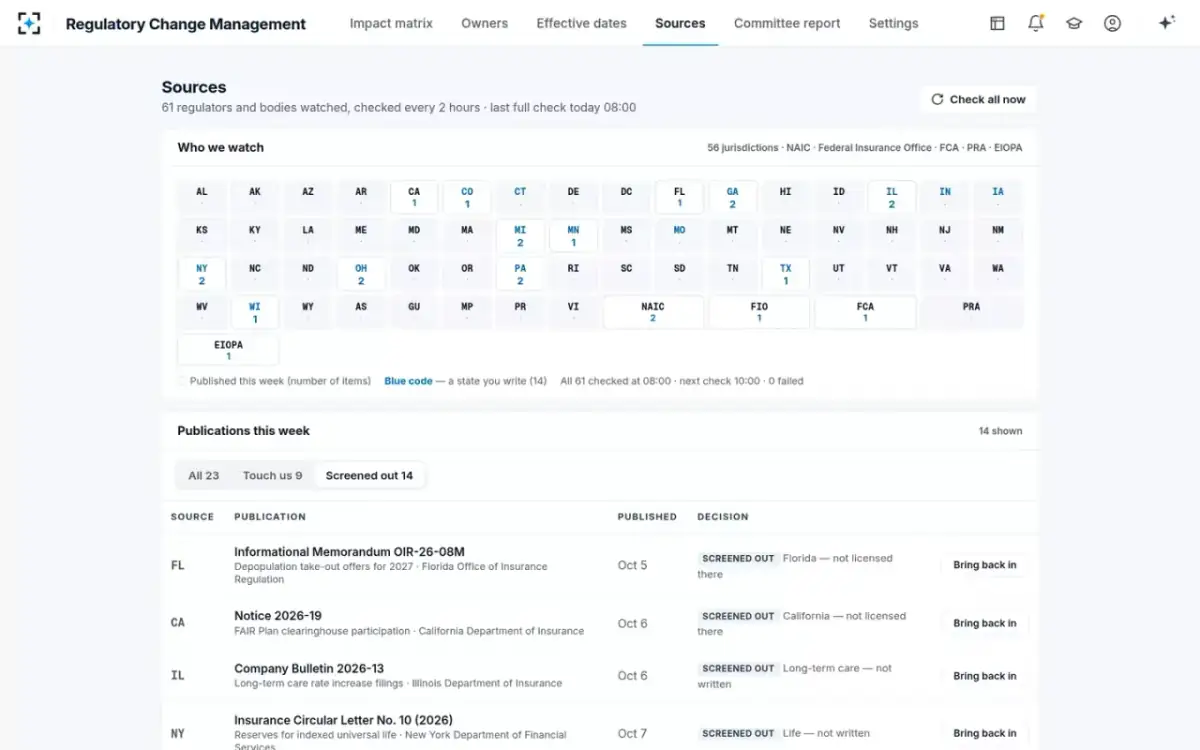Go to Impact matrix tab

pyautogui.click(x=391, y=23)
